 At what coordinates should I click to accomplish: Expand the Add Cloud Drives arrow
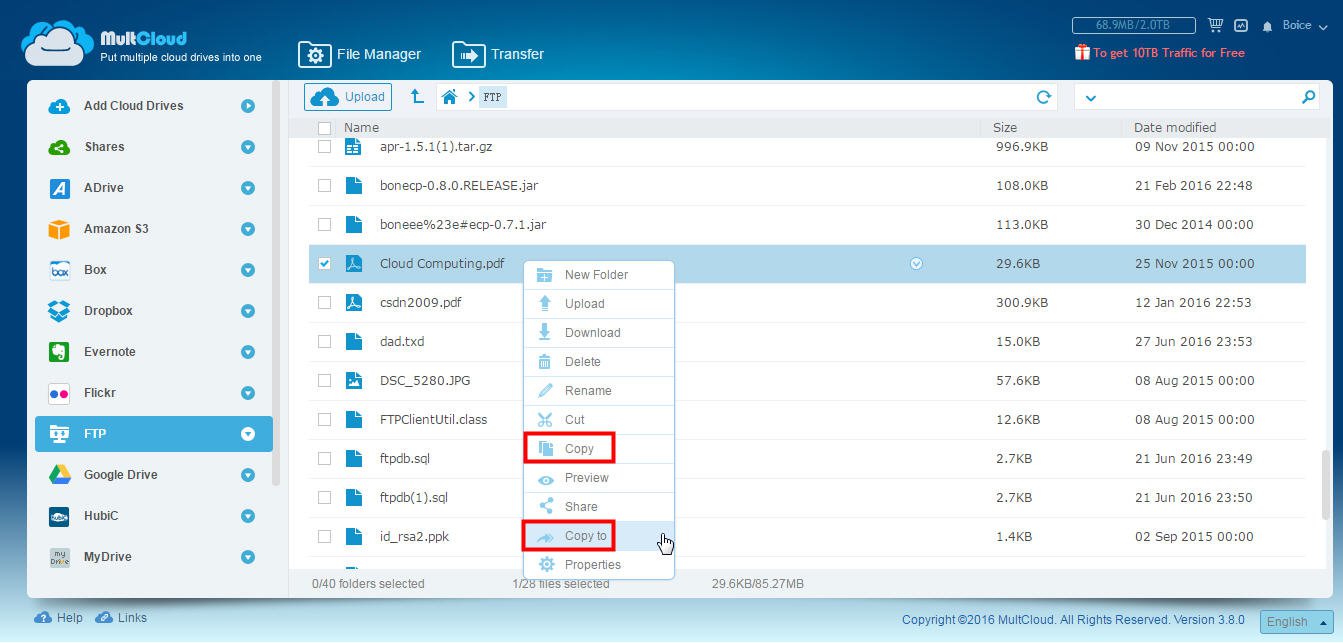point(248,106)
